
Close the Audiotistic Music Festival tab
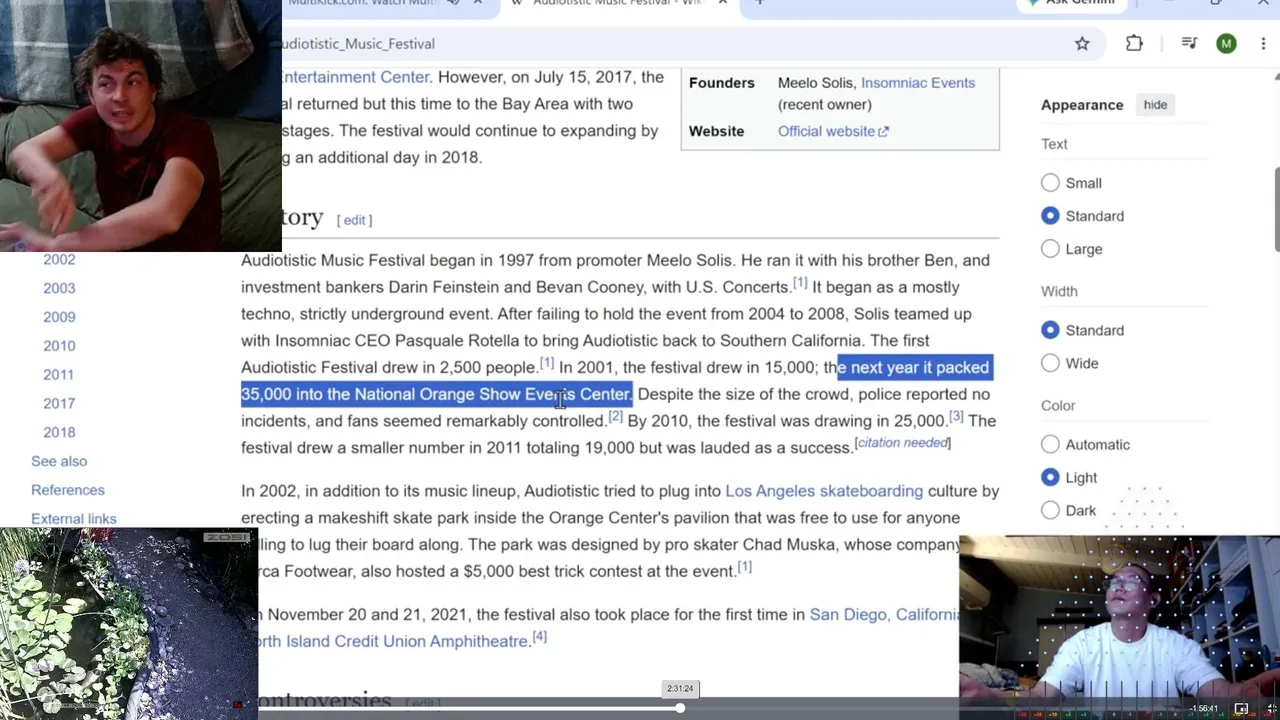tap(723, 3)
